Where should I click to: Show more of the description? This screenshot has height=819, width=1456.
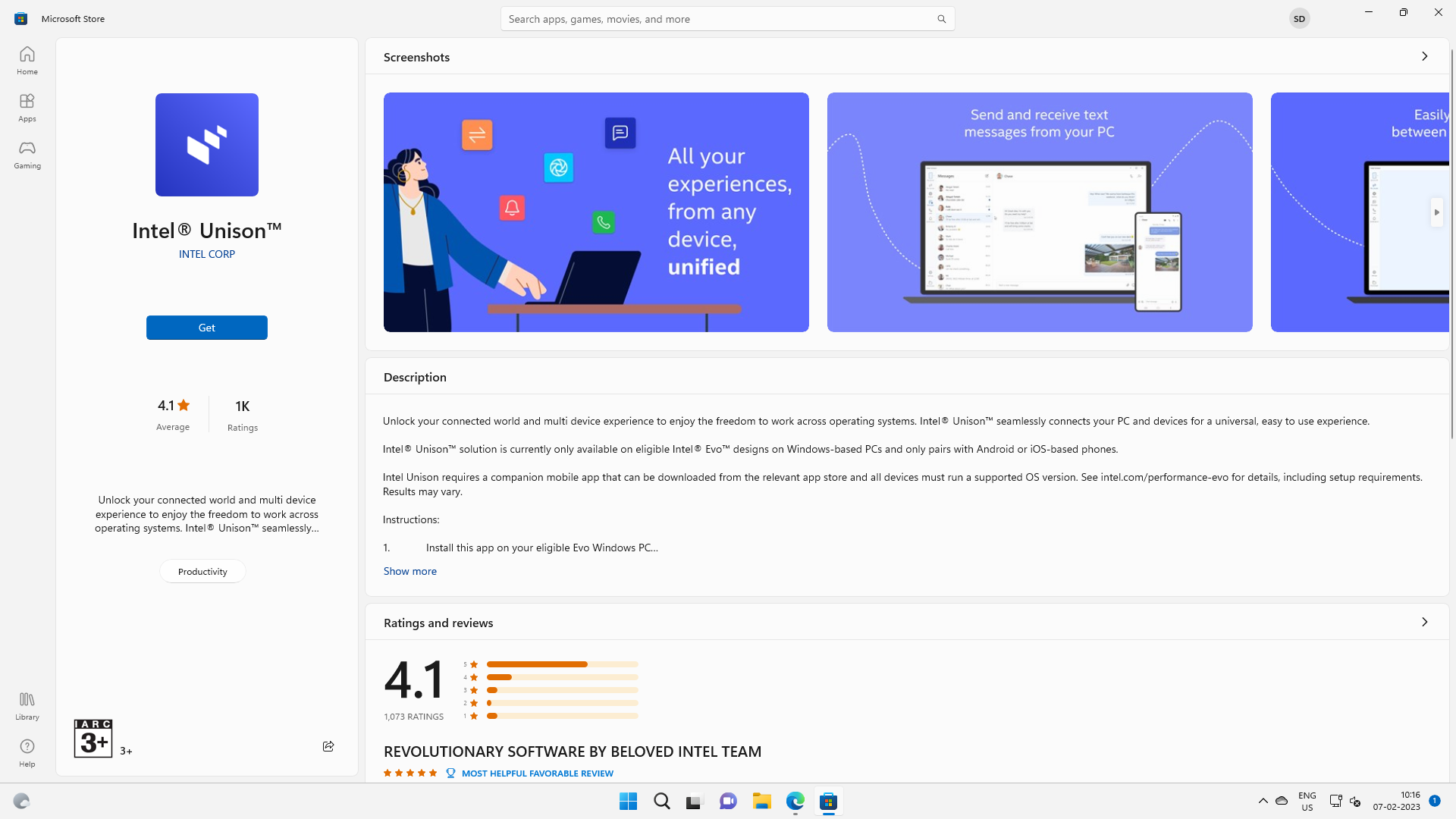tap(409, 571)
